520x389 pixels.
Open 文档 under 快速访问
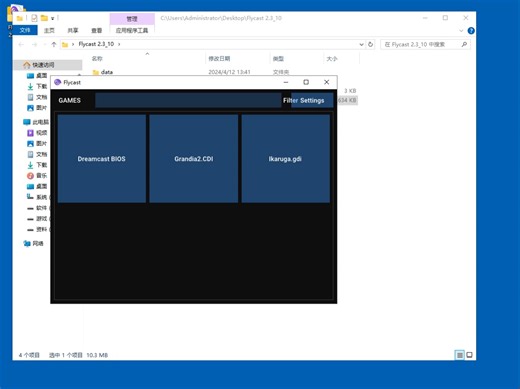pyautogui.click(x=42, y=97)
